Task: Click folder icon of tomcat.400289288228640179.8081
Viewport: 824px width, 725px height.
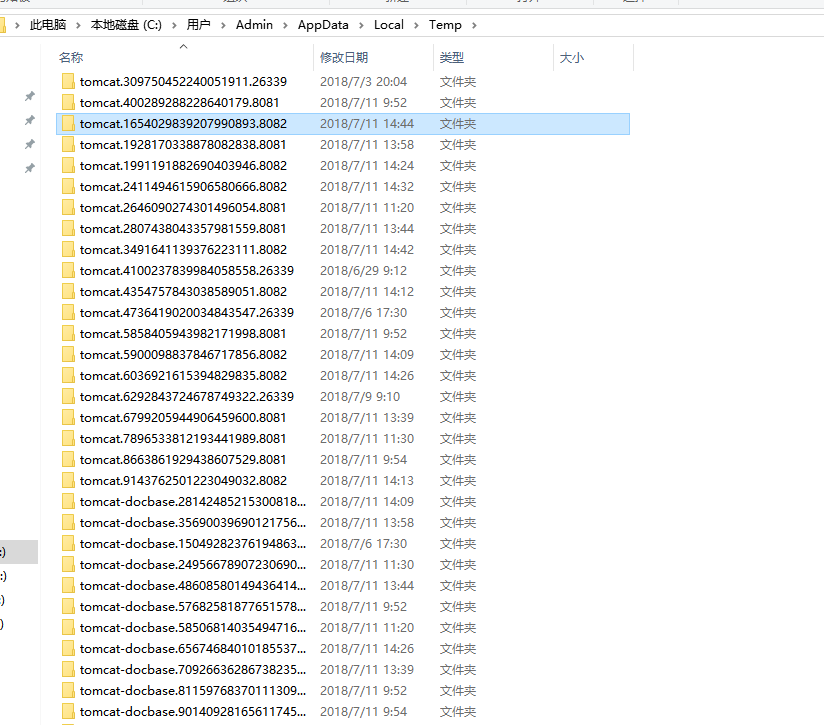Action: tap(68, 102)
